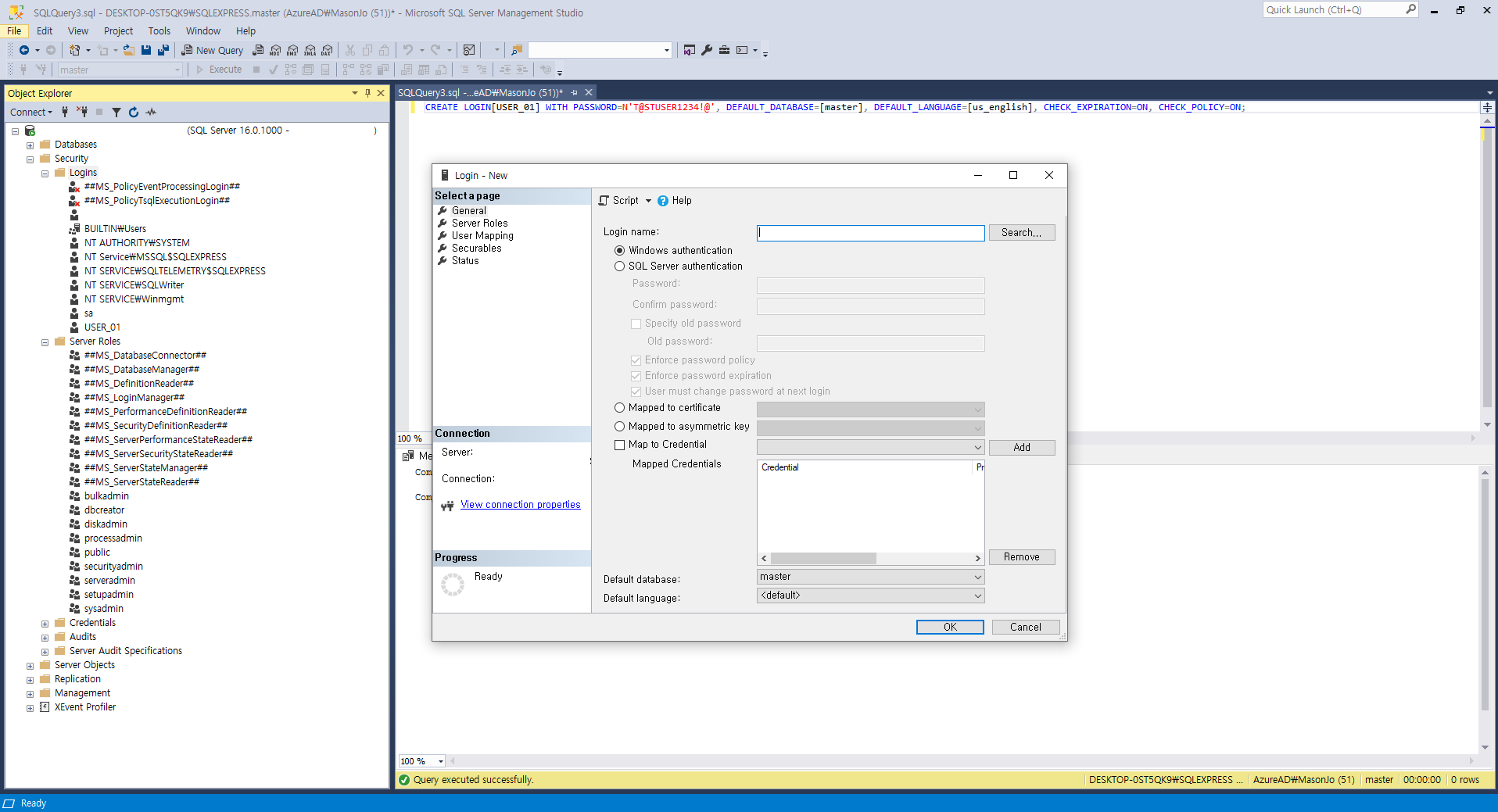Click the Toolbox briefcase icon
Viewport: 1498px width, 812px height.
tap(725, 50)
